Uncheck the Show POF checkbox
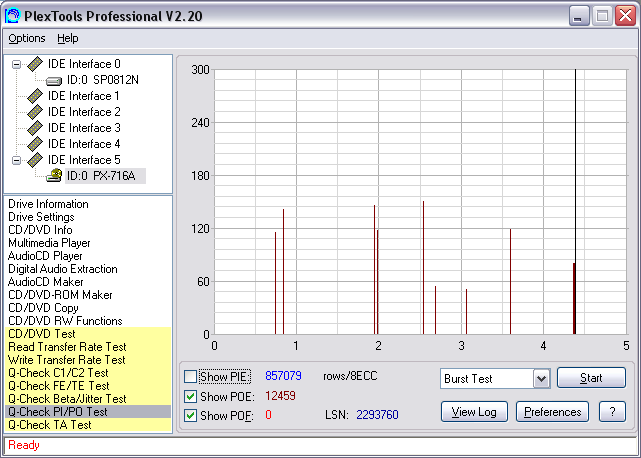The width and height of the screenshot is (641, 458). pos(190,415)
